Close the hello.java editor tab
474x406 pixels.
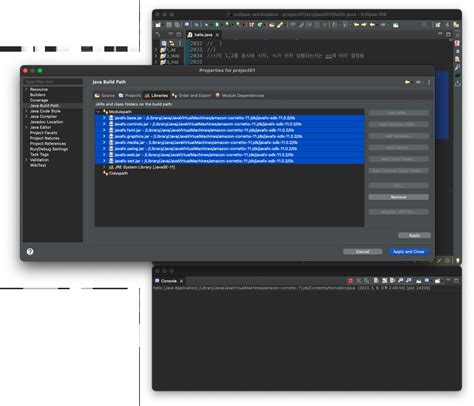click(217, 35)
